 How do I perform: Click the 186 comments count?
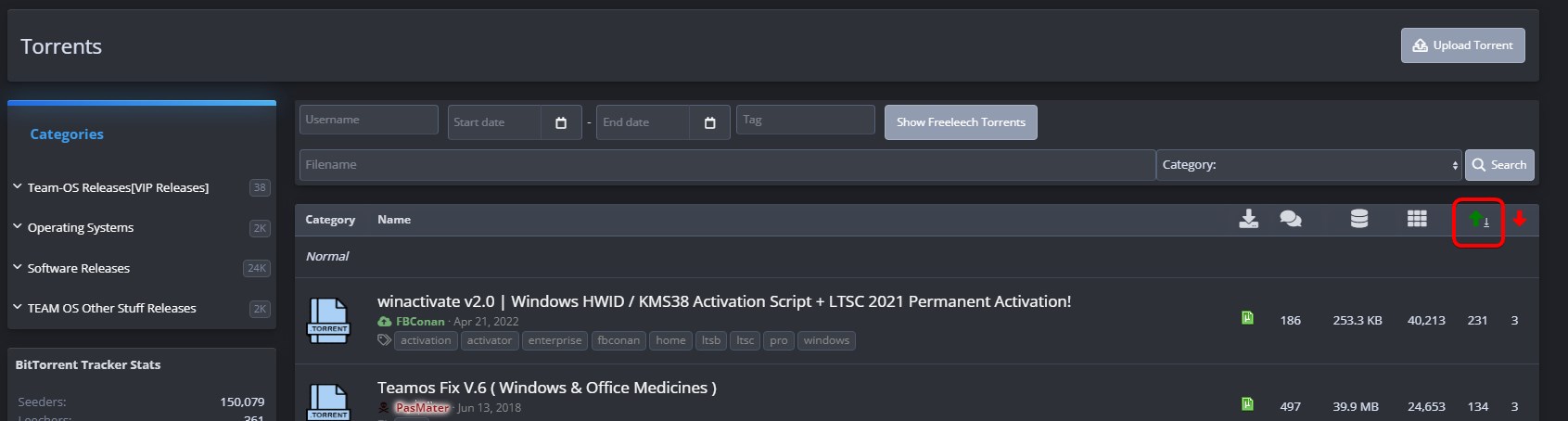[1290, 320]
